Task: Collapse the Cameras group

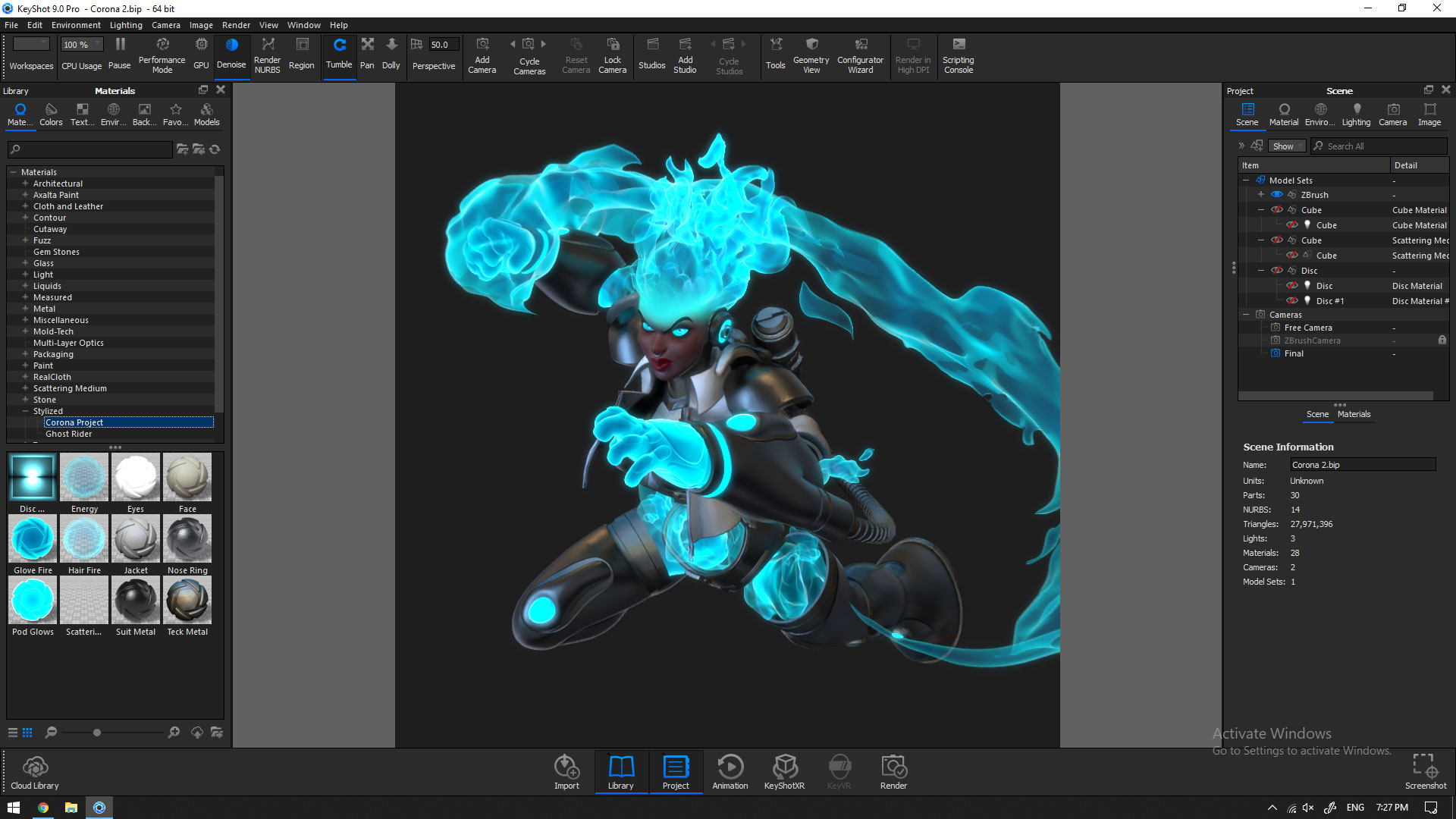Action: click(1246, 315)
